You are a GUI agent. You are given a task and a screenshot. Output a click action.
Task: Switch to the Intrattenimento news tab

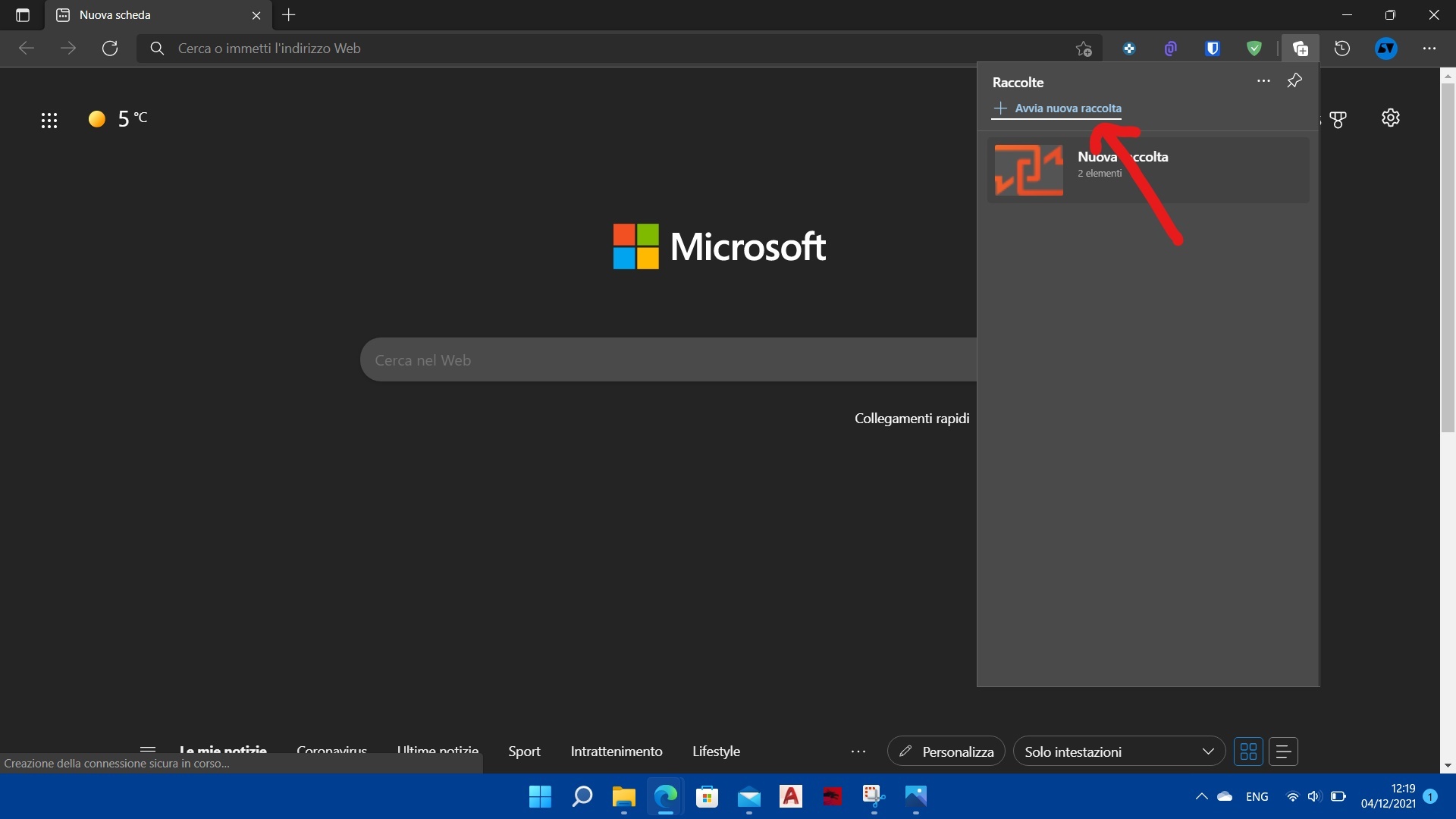[617, 752]
